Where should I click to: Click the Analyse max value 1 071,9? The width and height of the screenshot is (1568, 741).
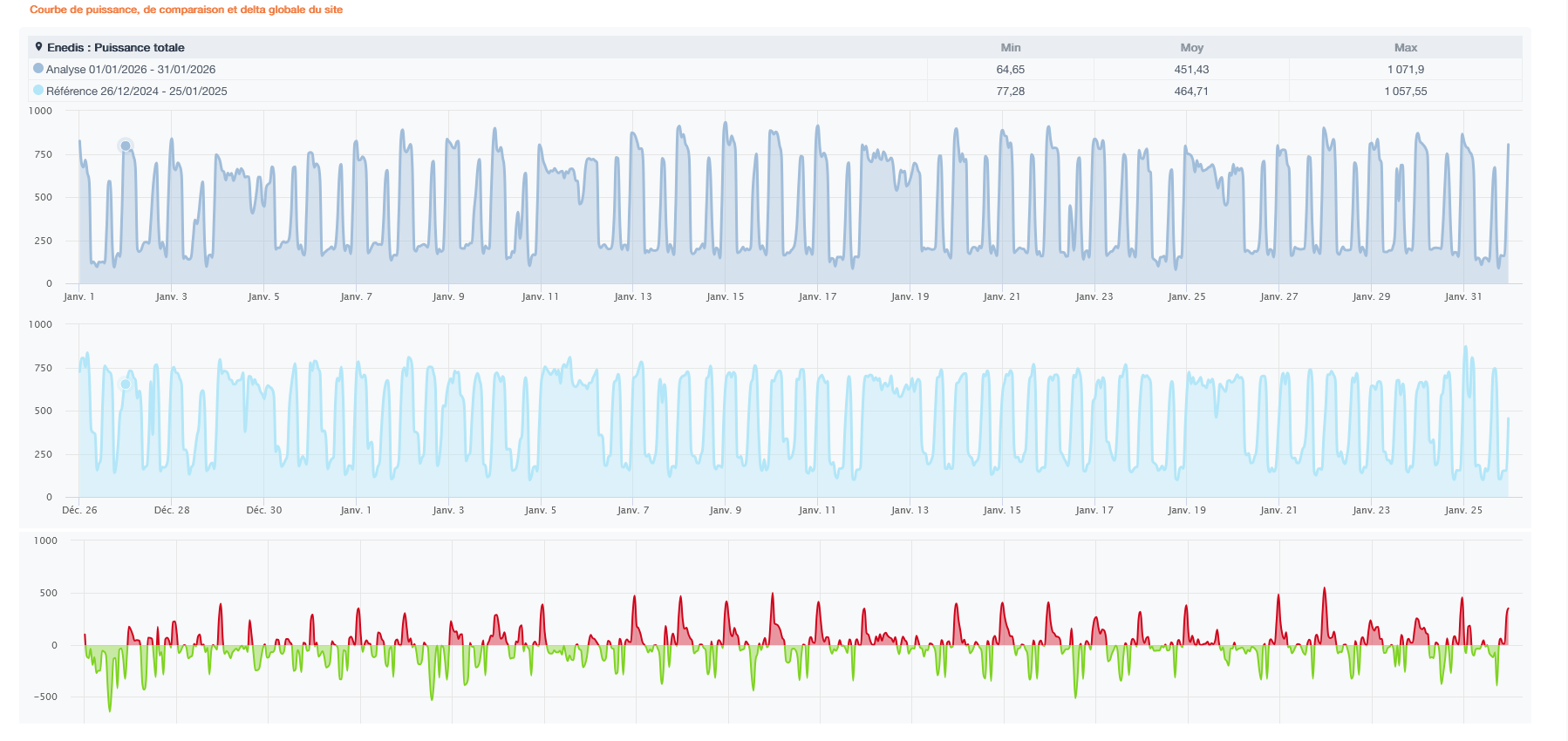[1406, 70]
